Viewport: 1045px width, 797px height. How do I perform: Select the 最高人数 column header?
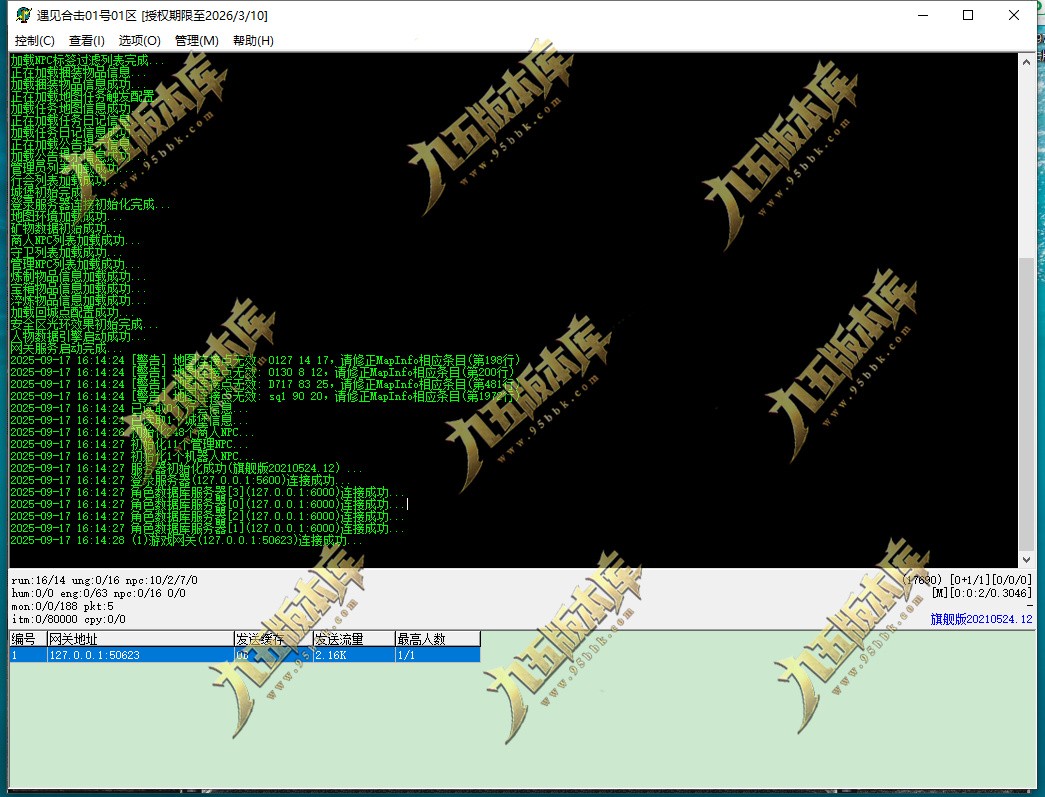437,639
